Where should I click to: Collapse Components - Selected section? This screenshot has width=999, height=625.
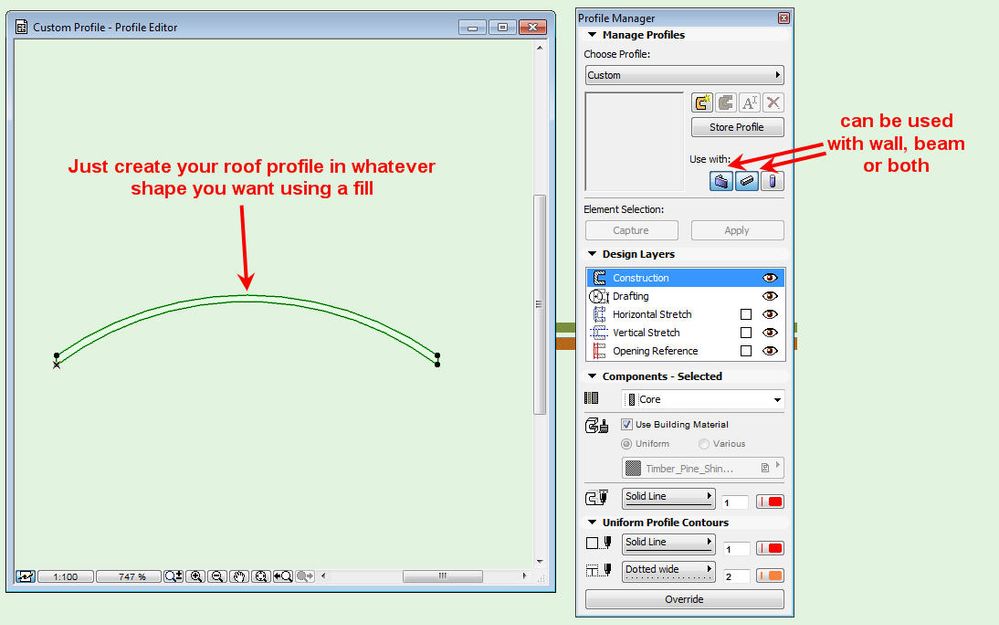coord(592,376)
